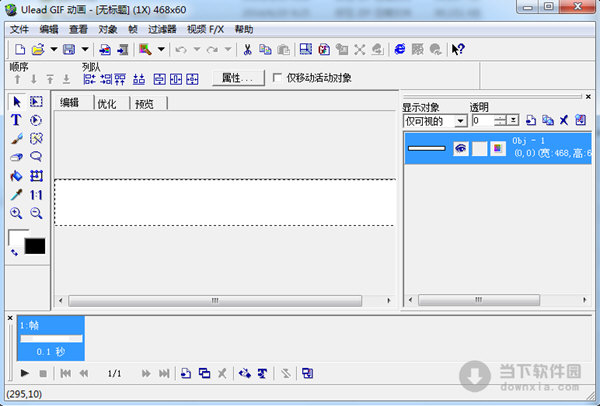Viewport: 600px width, 406px height.
Task: Click the Cut scissors icon
Action: tap(248, 49)
